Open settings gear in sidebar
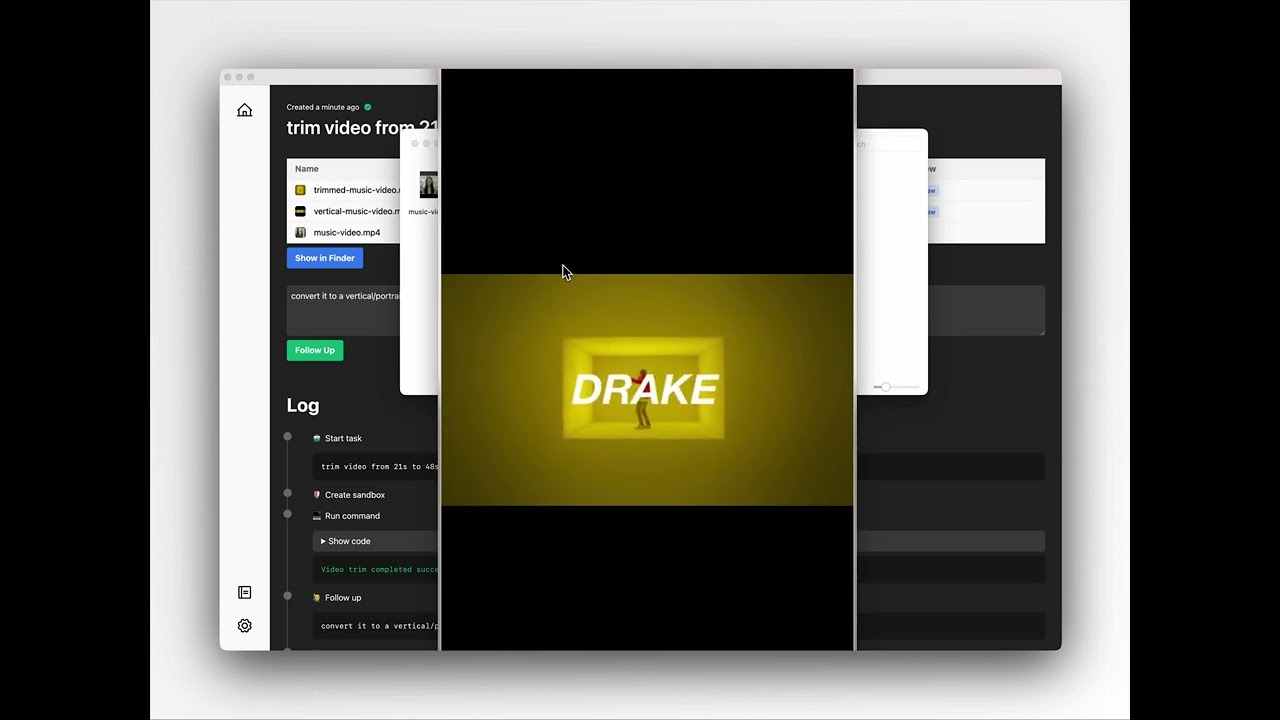The image size is (1280, 720). coord(244,625)
